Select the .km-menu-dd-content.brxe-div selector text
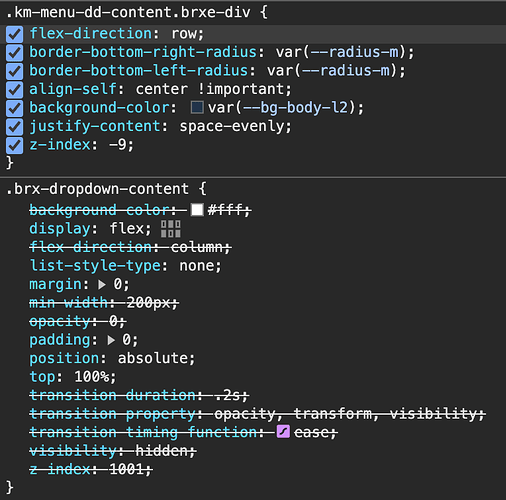Screen dimensions: 506x500 pyautogui.click(x=128, y=13)
